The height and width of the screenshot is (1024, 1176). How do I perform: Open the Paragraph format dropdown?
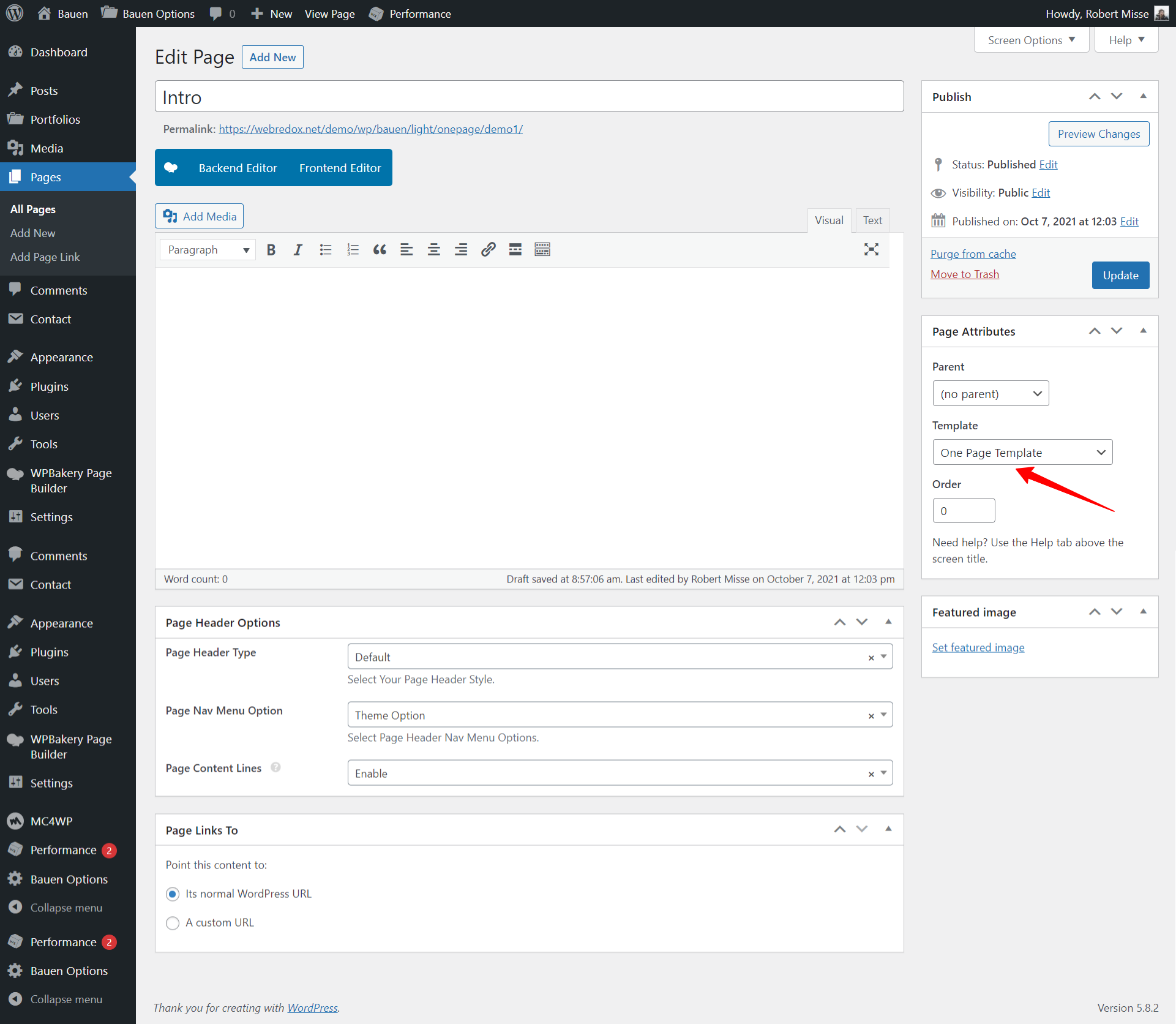(208, 250)
